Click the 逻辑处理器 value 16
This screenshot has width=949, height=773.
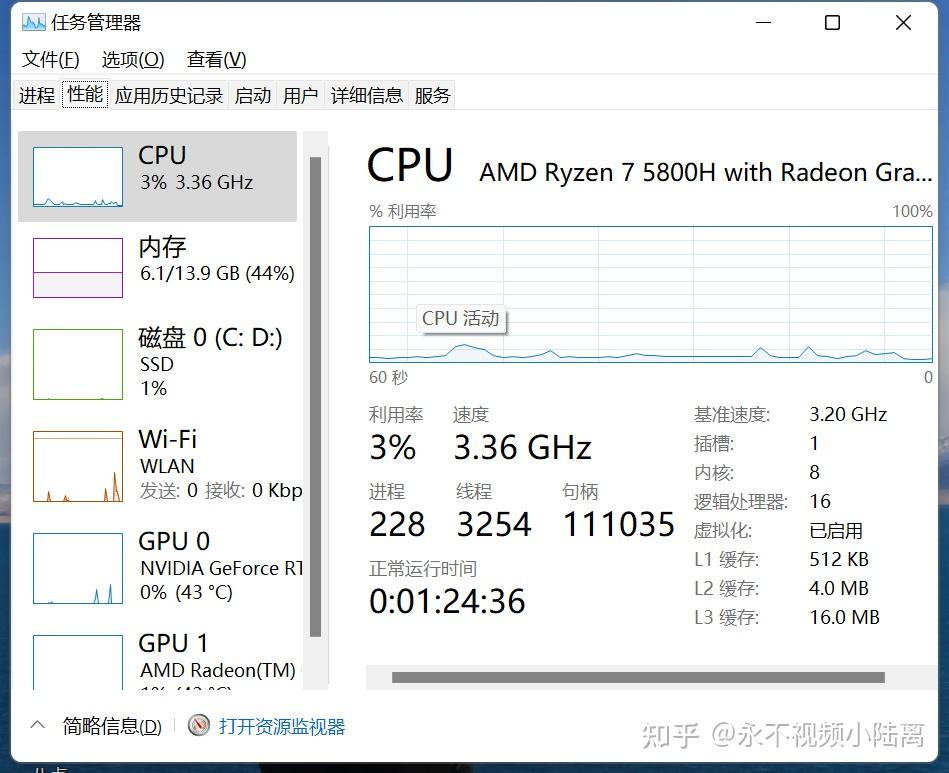coord(820,501)
